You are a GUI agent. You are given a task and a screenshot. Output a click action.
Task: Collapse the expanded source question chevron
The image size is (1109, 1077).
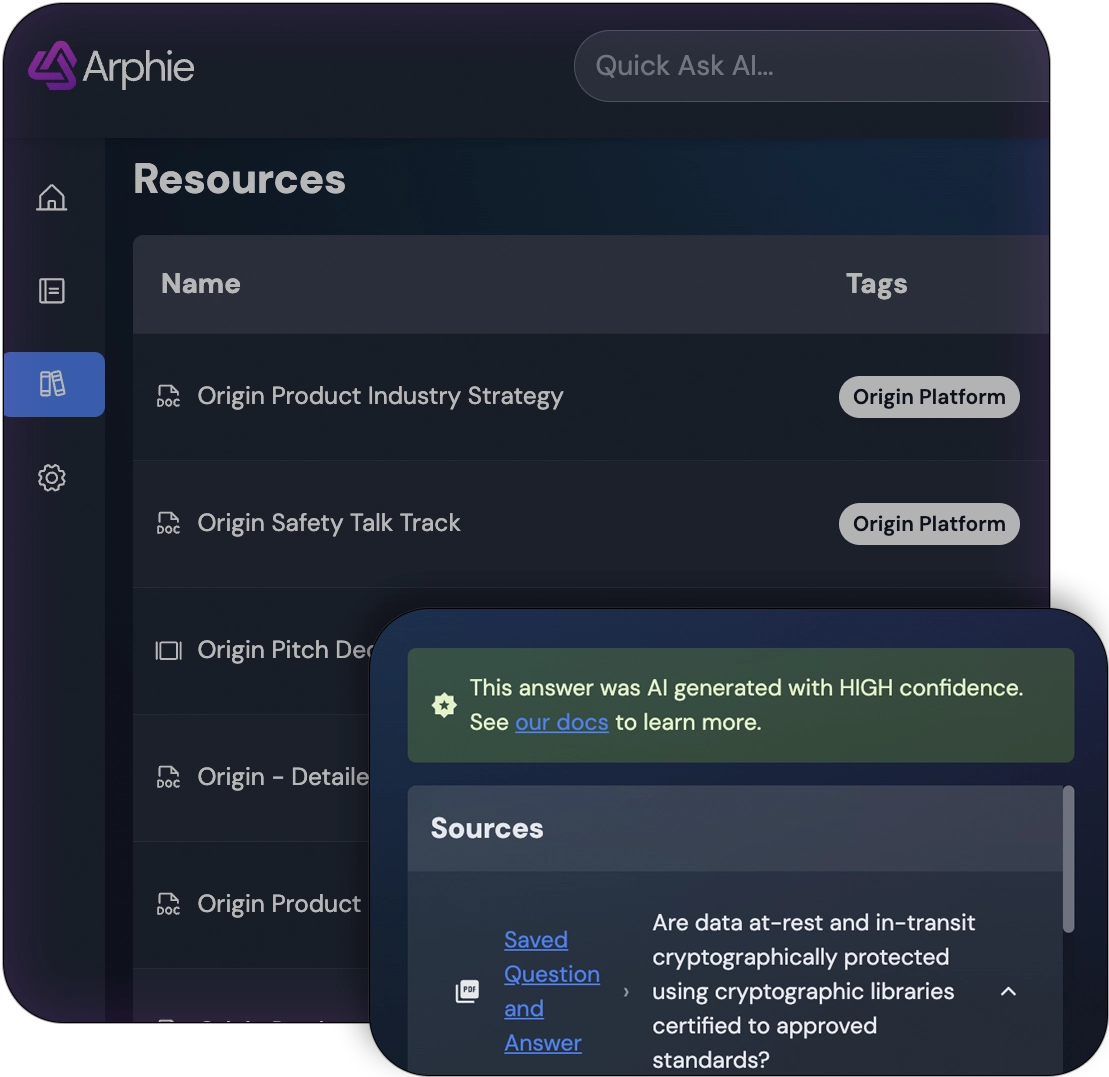pyautogui.click(x=1008, y=991)
